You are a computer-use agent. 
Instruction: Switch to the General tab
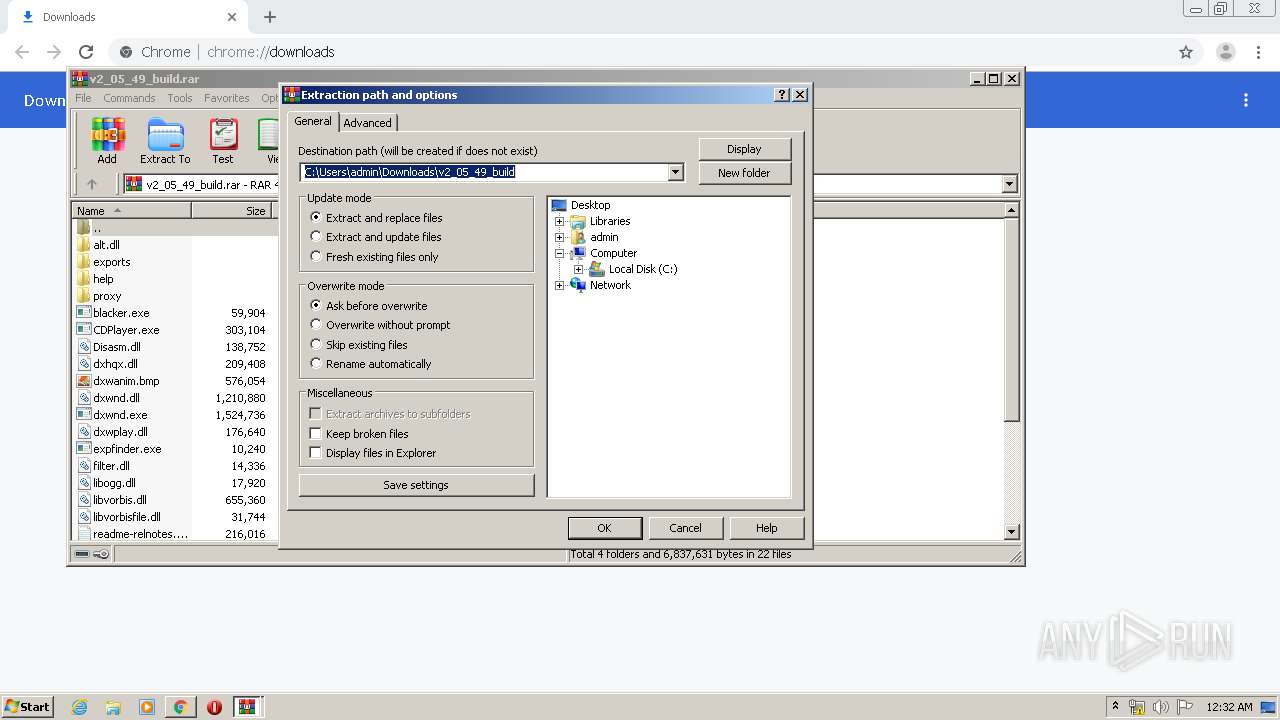pos(313,121)
